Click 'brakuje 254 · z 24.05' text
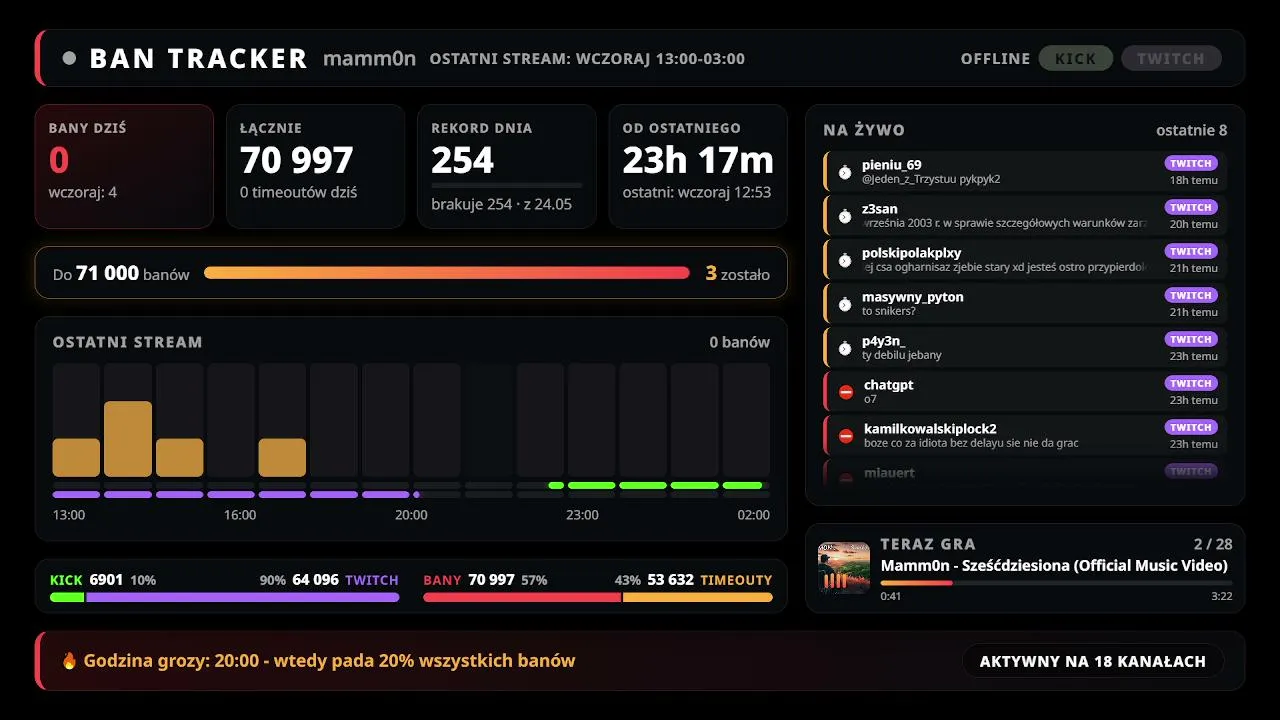The height and width of the screenshot is (720, 1280). coord(502,204)
